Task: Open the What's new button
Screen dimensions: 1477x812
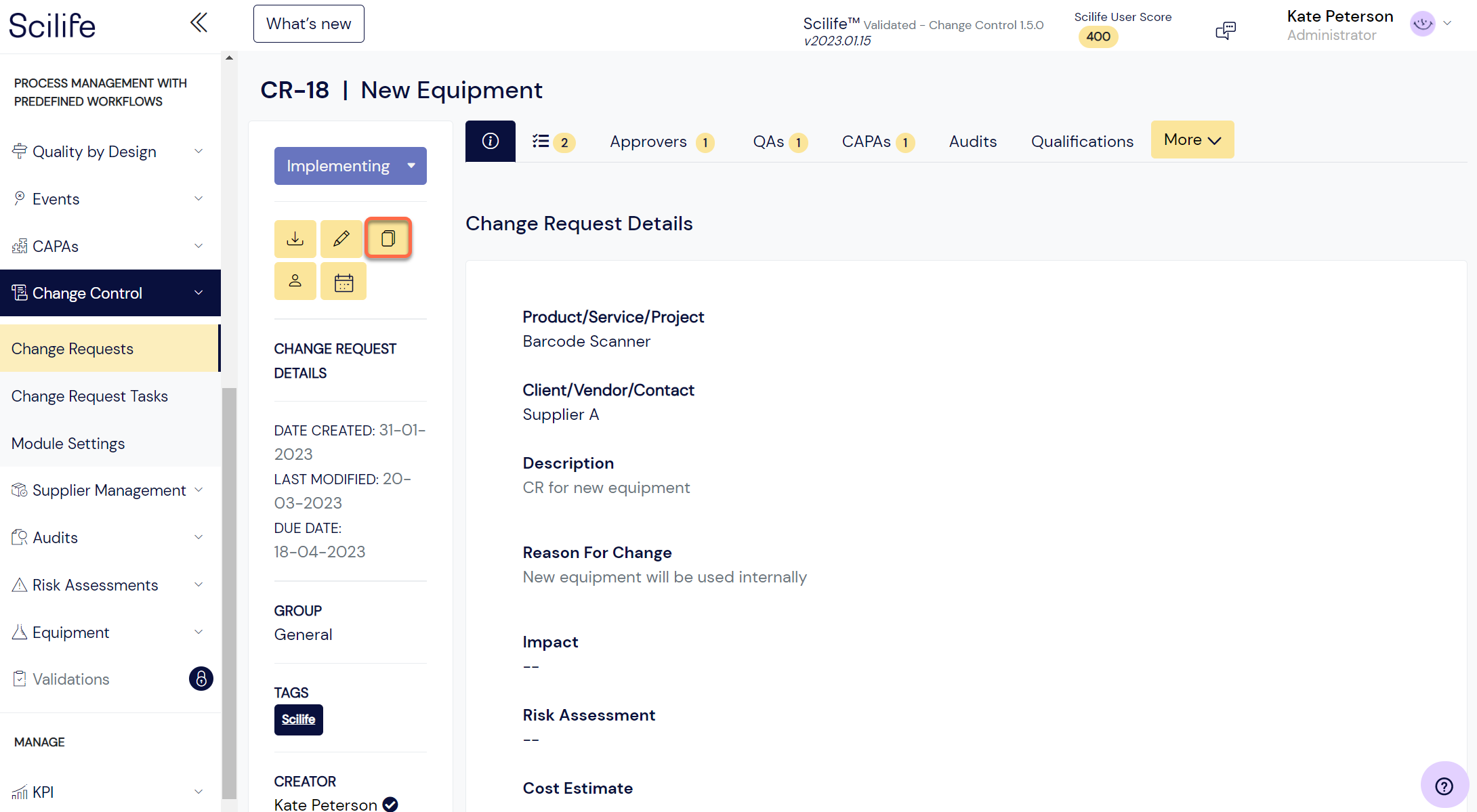Action: point(309,24)
